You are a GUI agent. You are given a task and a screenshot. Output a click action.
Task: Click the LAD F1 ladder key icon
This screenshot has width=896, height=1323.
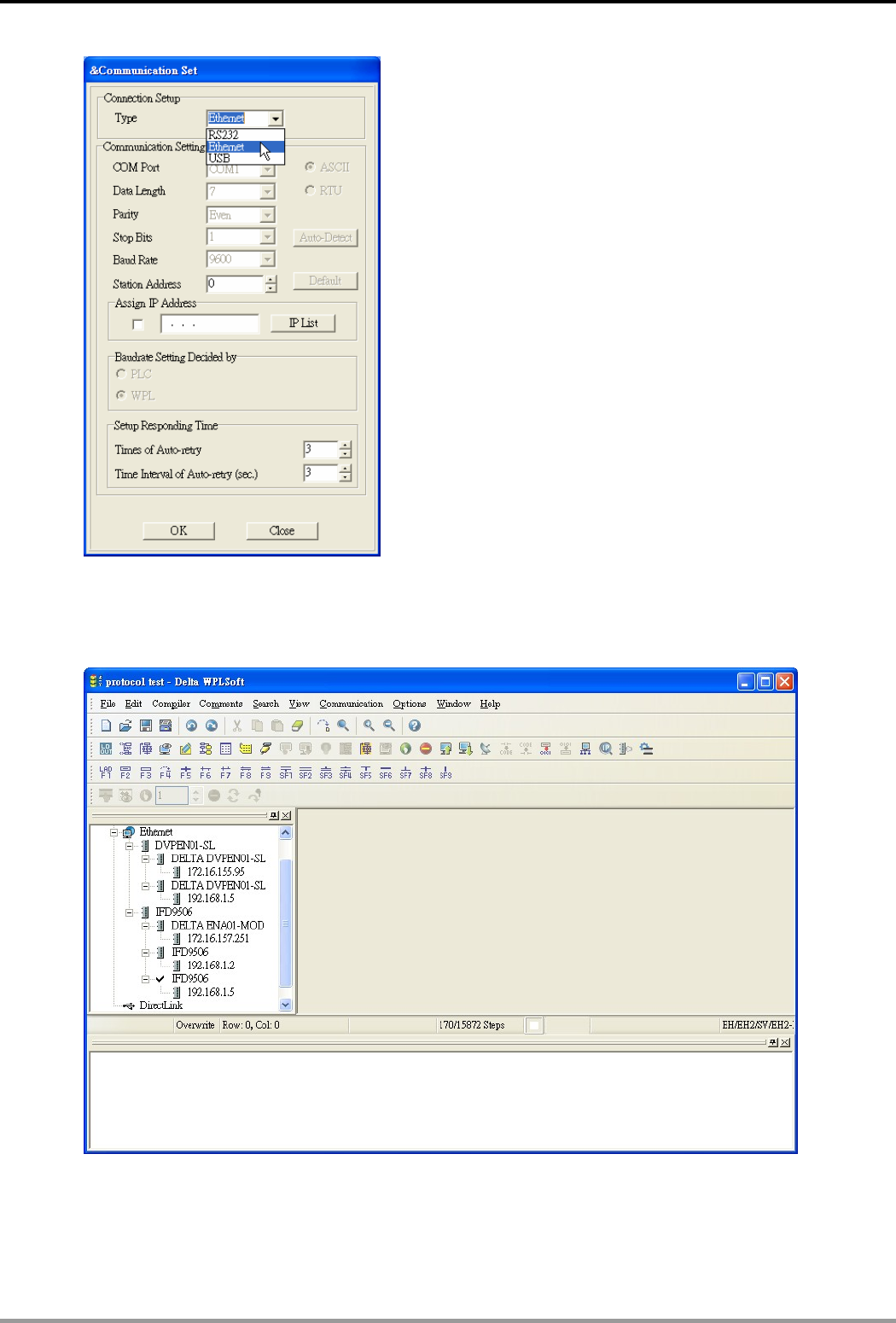[x=106, y=772]
